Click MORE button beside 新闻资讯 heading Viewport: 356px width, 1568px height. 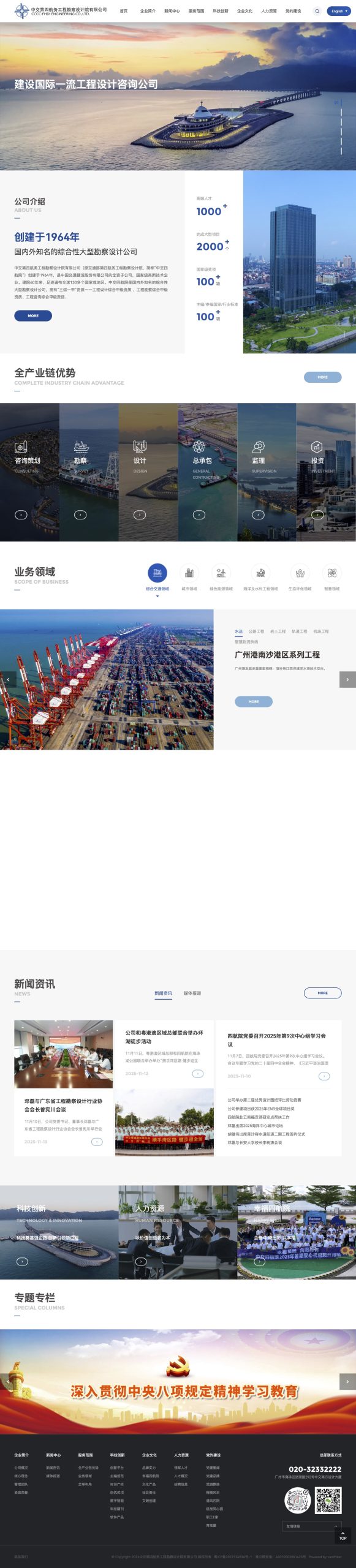coord(323,993)
